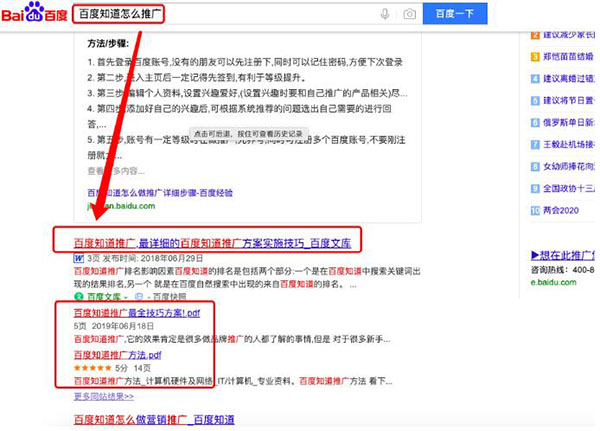Open the 百度知道怎么做营销推广_百度知道 result

coord(160,419)
